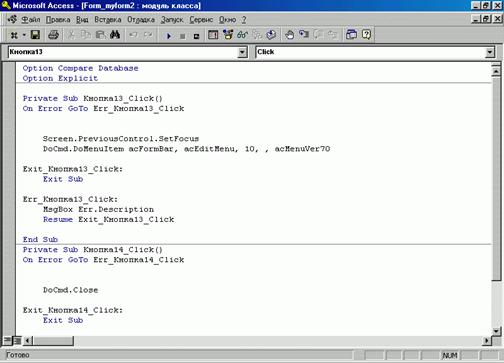This screenshot has width=504, height=363.
Task: Click the Save floppy disk icon
Action: [35, 35]
